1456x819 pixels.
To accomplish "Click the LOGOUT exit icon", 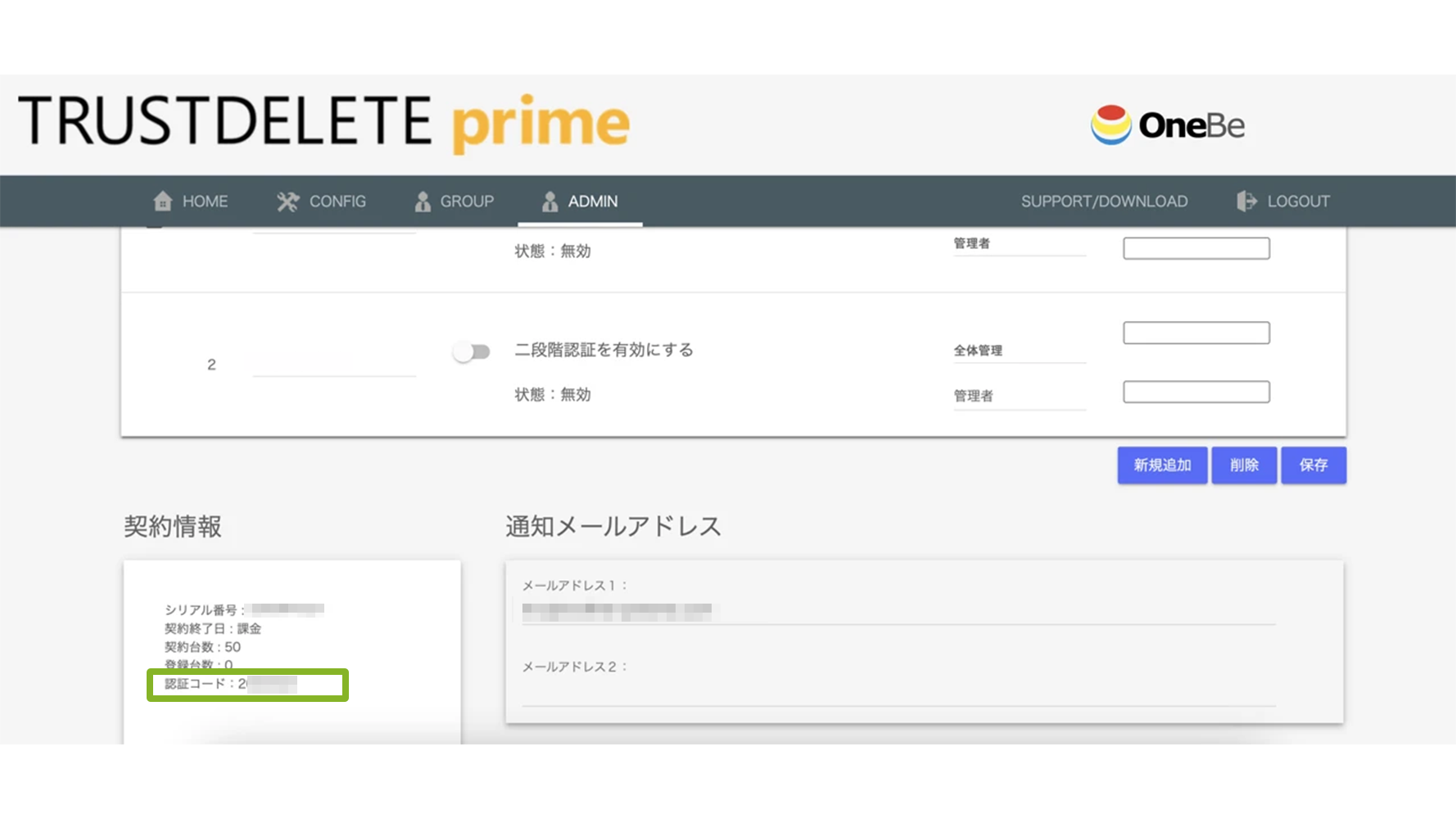I will [1246, 201].
